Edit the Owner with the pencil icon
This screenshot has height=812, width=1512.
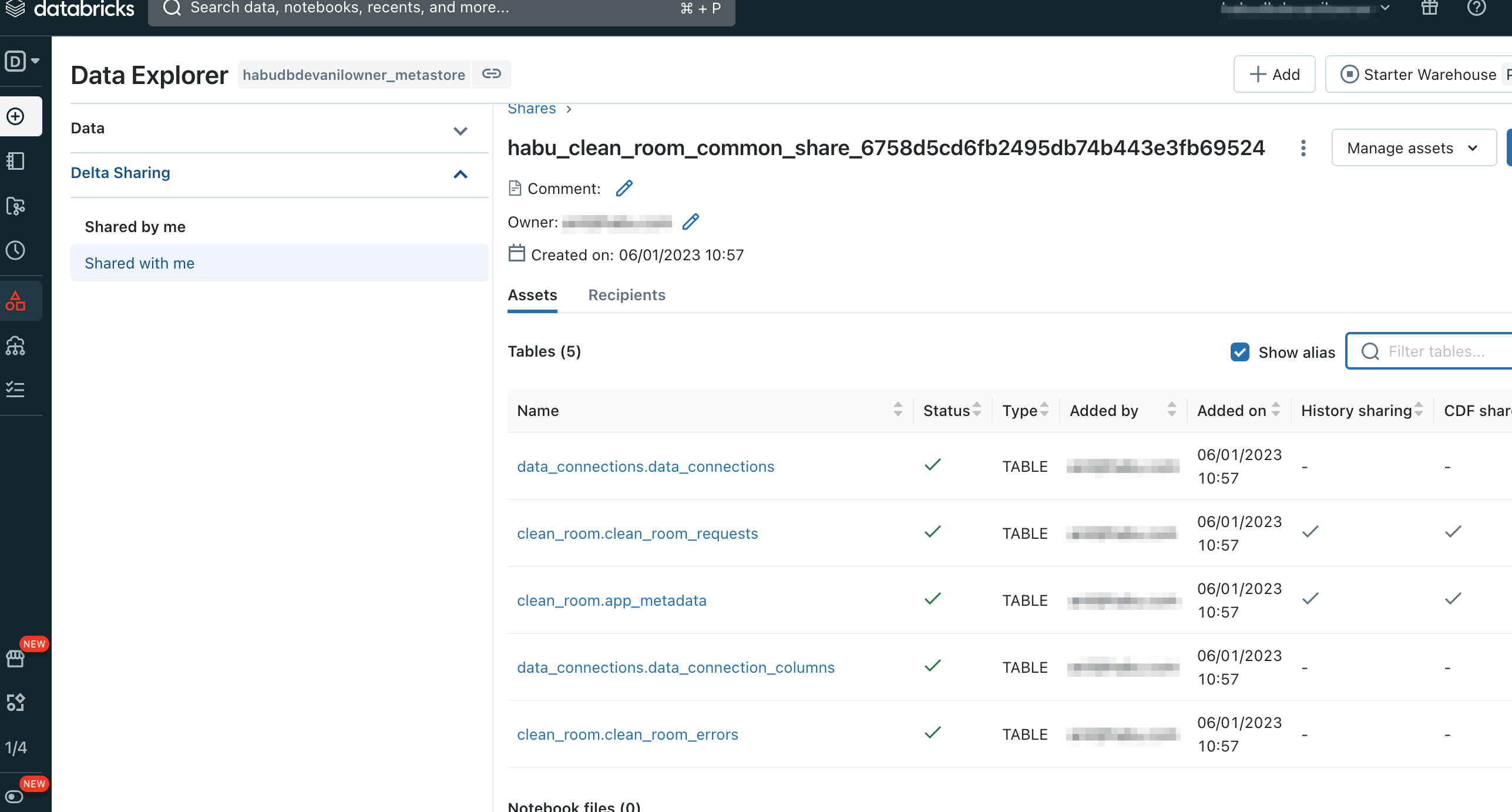point(691,222)
